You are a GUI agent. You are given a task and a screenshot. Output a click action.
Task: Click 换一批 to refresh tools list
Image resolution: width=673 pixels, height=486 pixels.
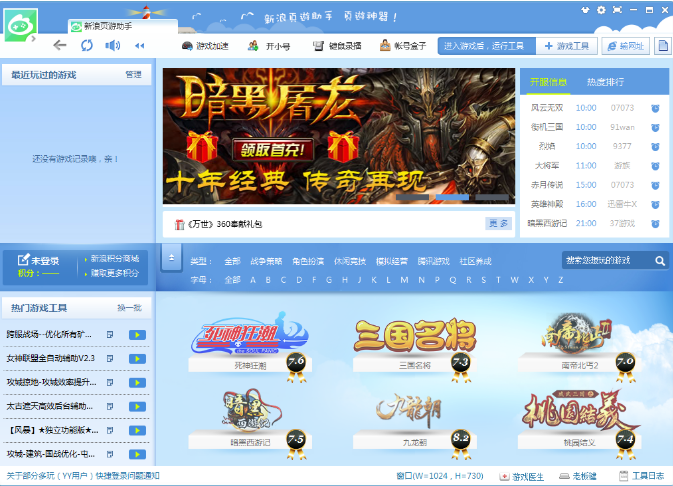pos(129,308)
